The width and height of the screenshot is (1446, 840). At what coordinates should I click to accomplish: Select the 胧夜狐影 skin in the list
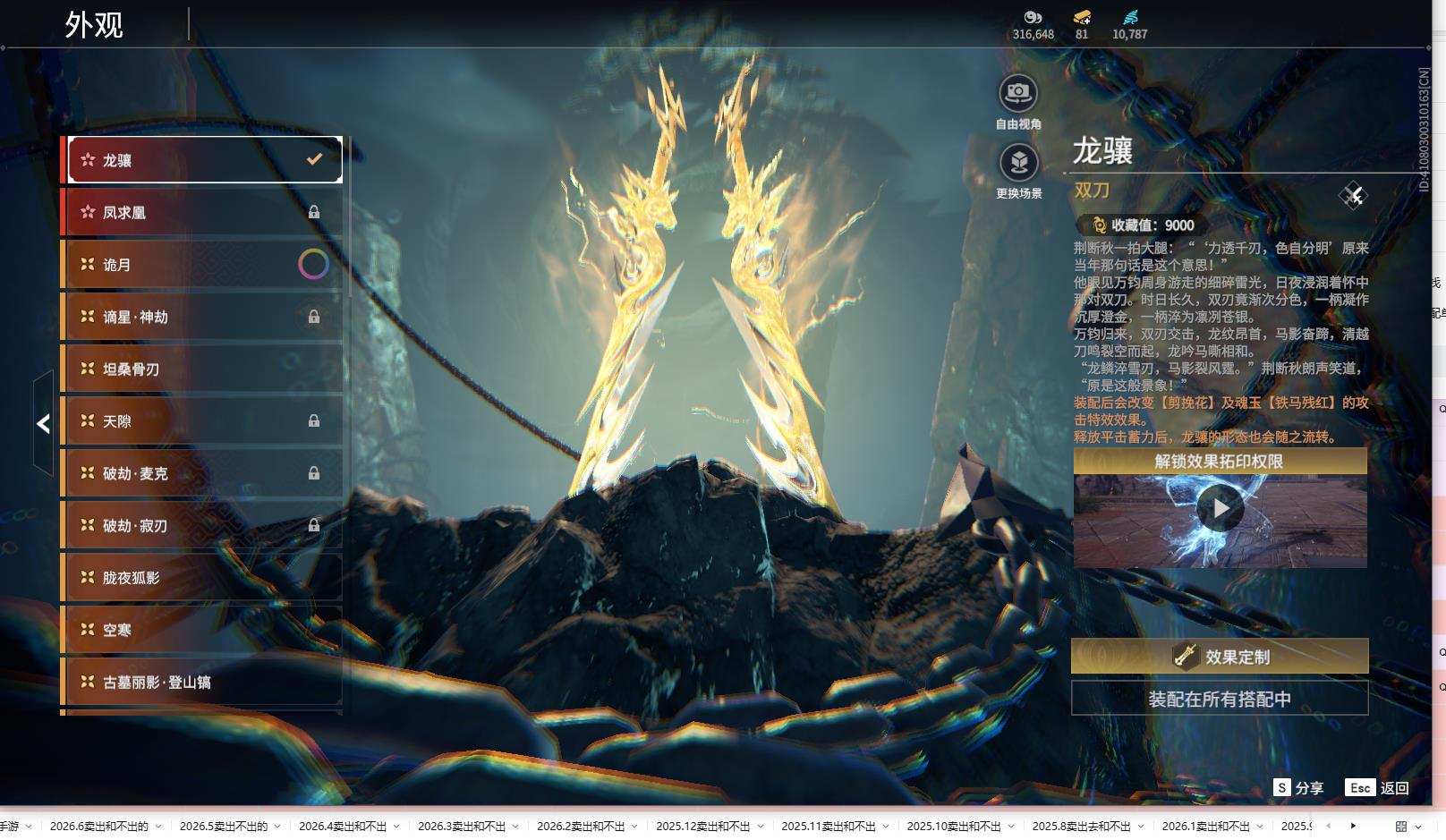pos(203,577)
